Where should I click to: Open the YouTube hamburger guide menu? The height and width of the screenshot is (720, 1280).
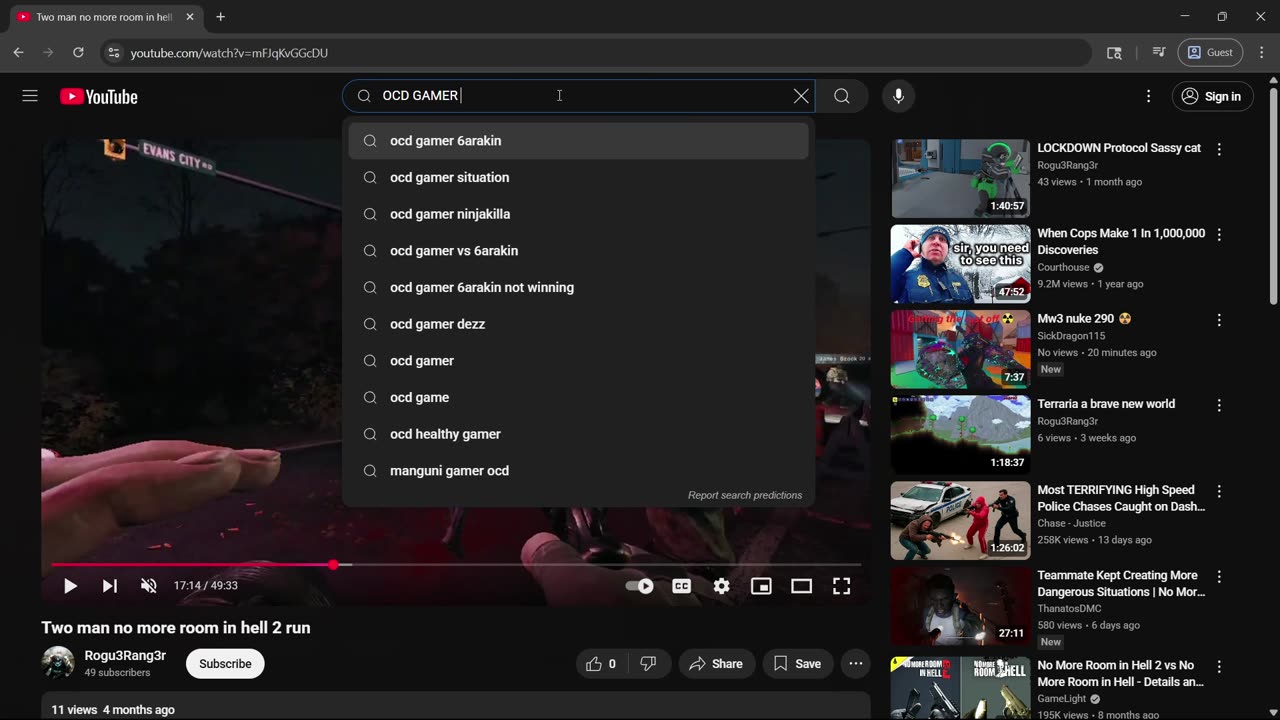(x=30, y=96)
